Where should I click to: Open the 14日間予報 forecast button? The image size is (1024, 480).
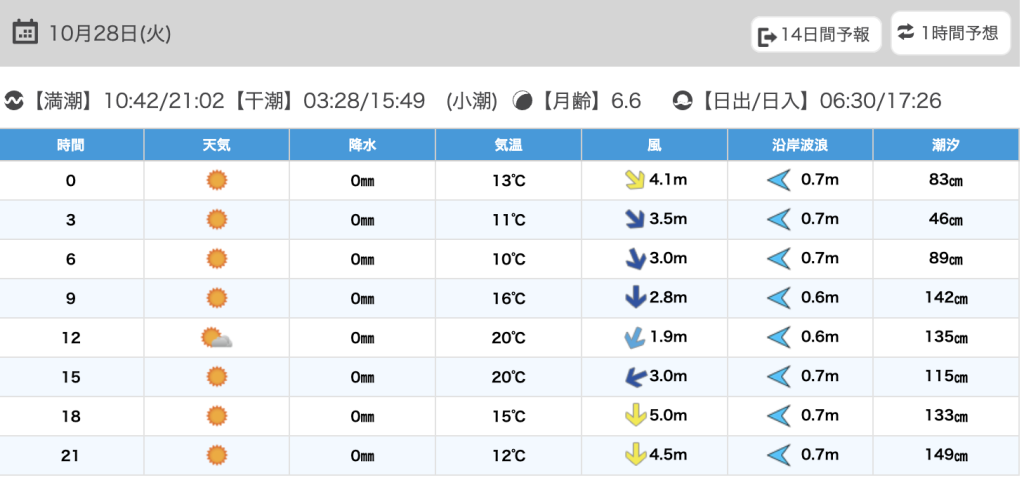816,36
